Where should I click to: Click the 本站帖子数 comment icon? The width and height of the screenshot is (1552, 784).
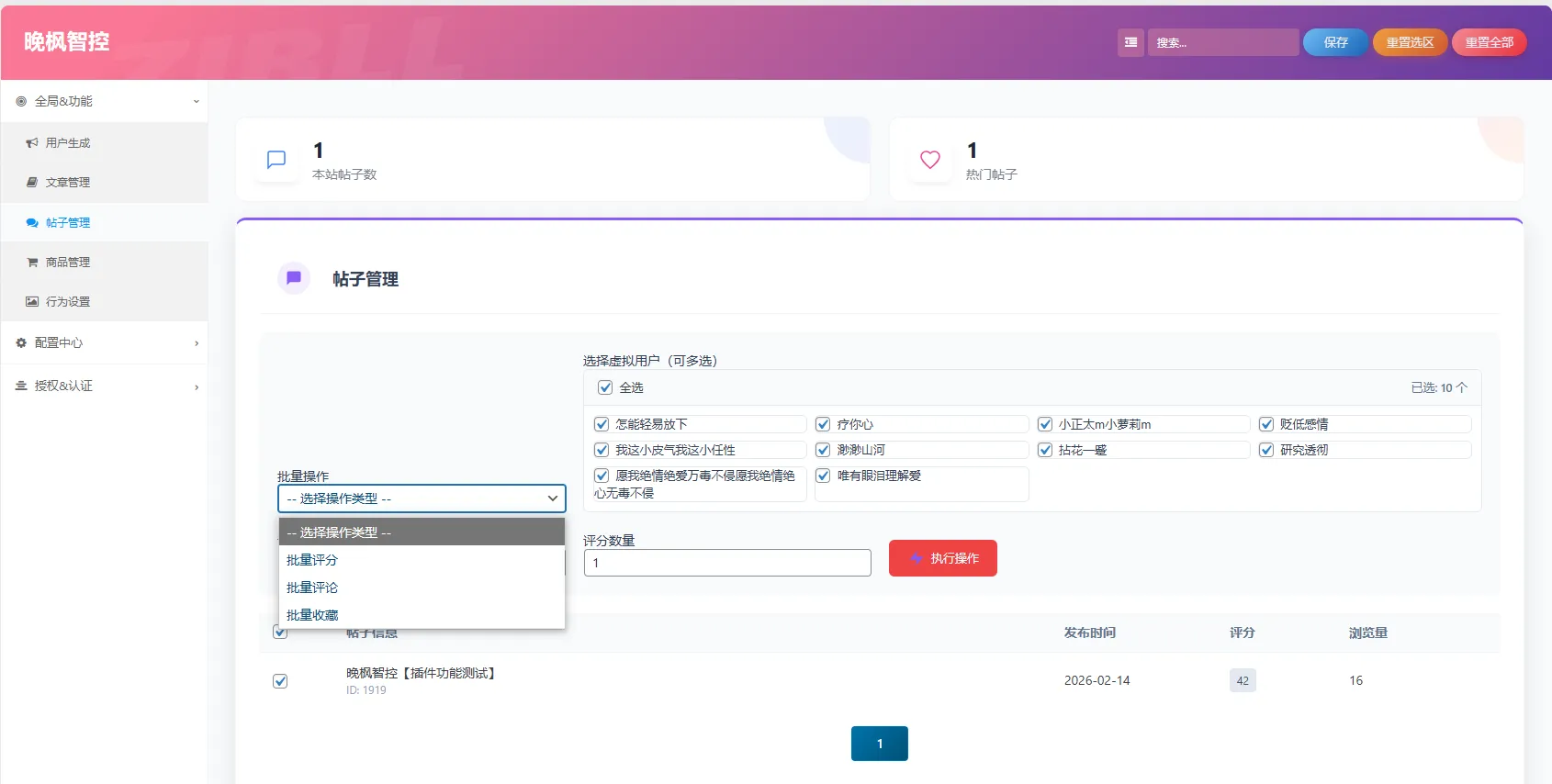click(276, 160)
